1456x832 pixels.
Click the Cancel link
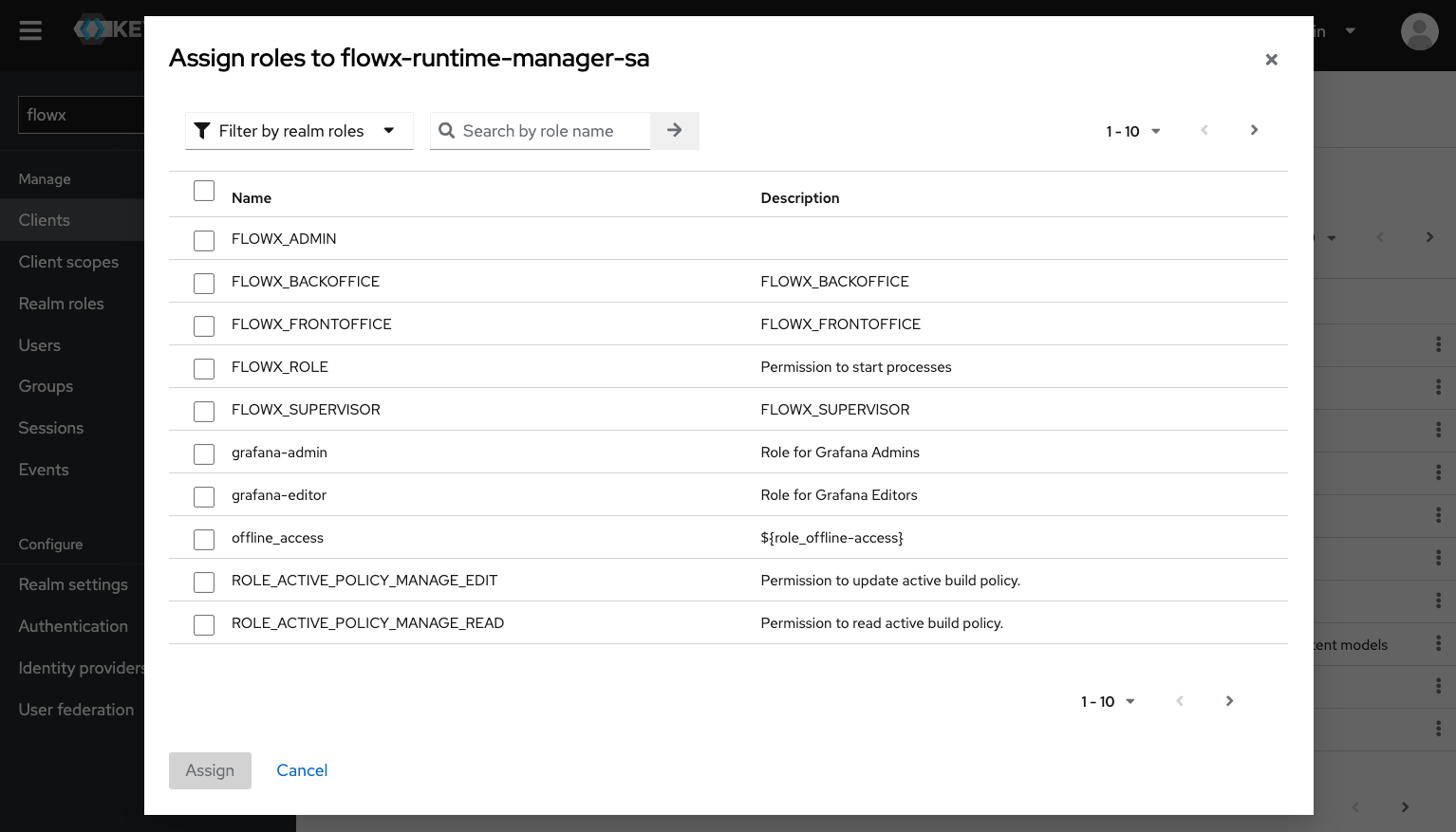[302, 770]
